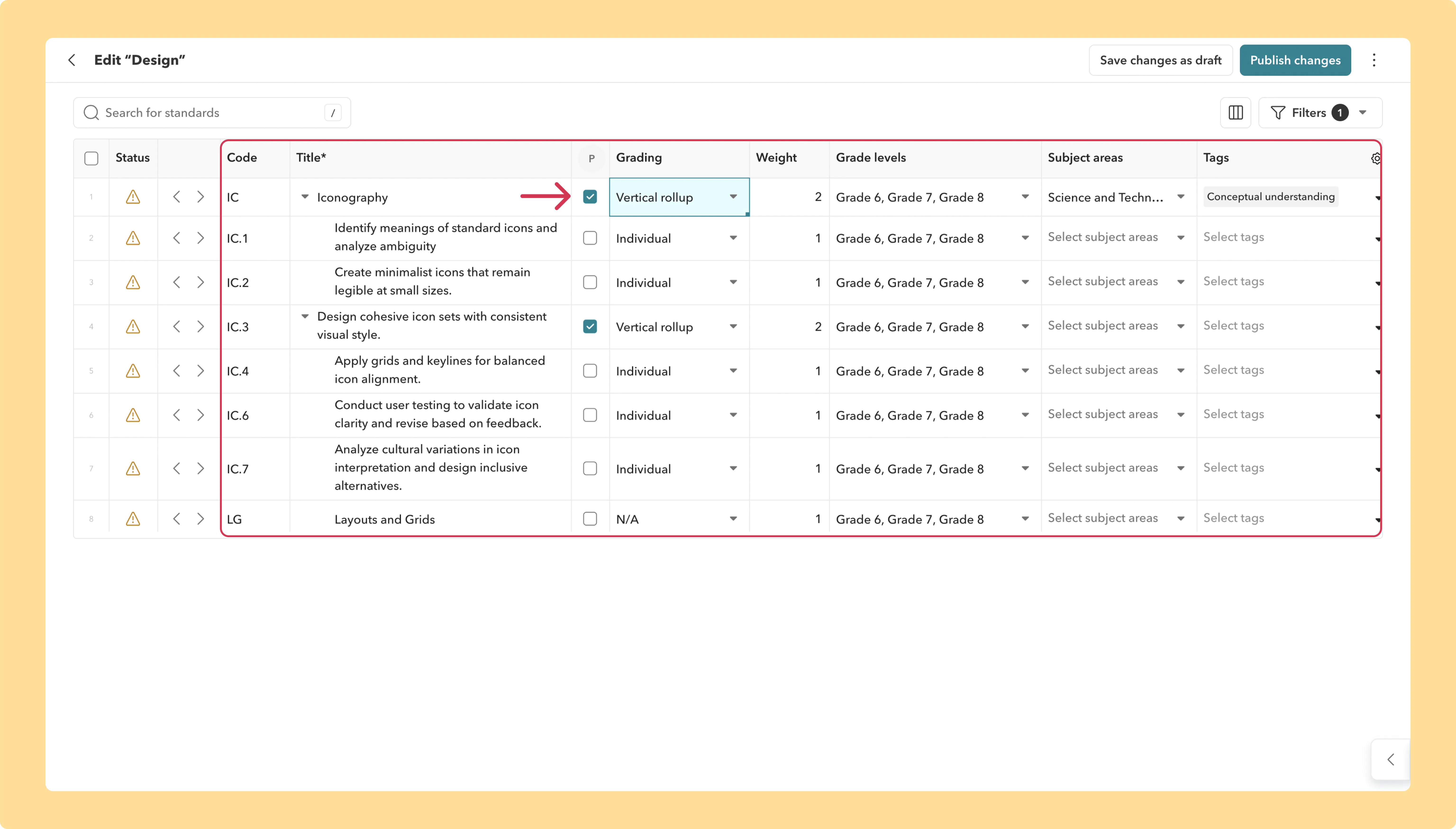Click warning status icon for IC.2 row
This screenshot has height=829, width=1456.
[x=133, y=282]
